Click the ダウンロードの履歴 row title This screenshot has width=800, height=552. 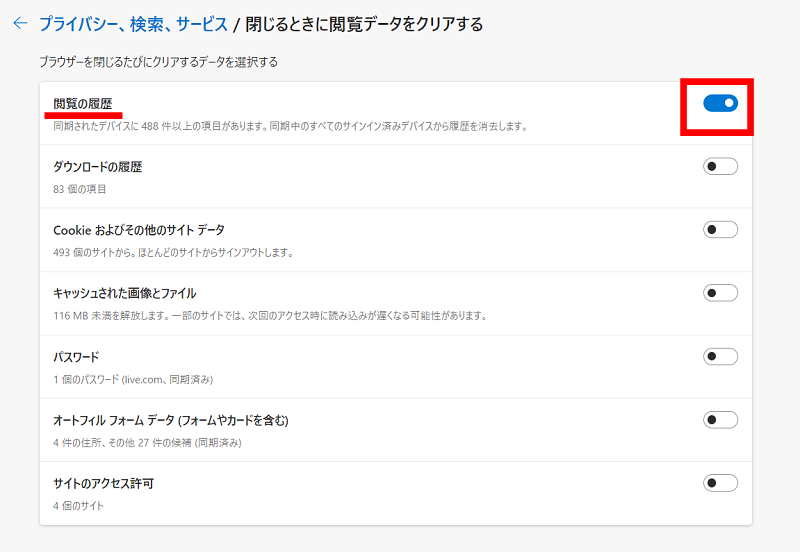pyautogui.click(x=97, y=167)
